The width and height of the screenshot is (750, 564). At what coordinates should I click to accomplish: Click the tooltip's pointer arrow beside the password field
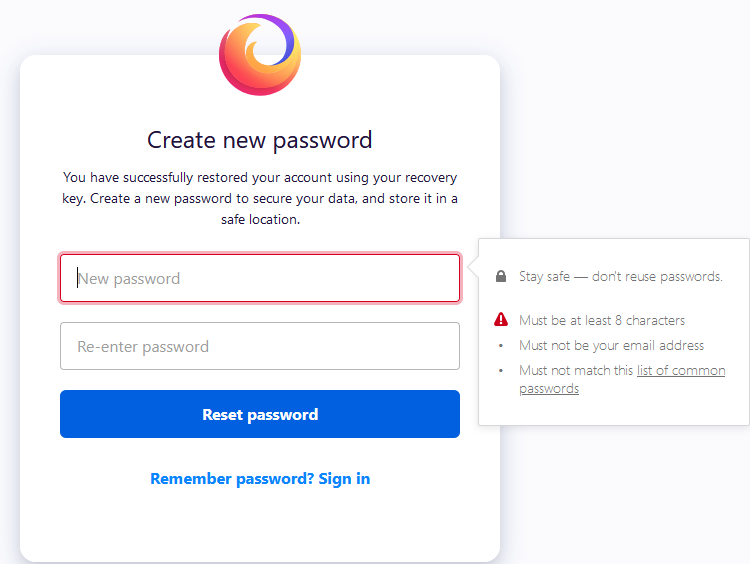[x=473, y=267]
